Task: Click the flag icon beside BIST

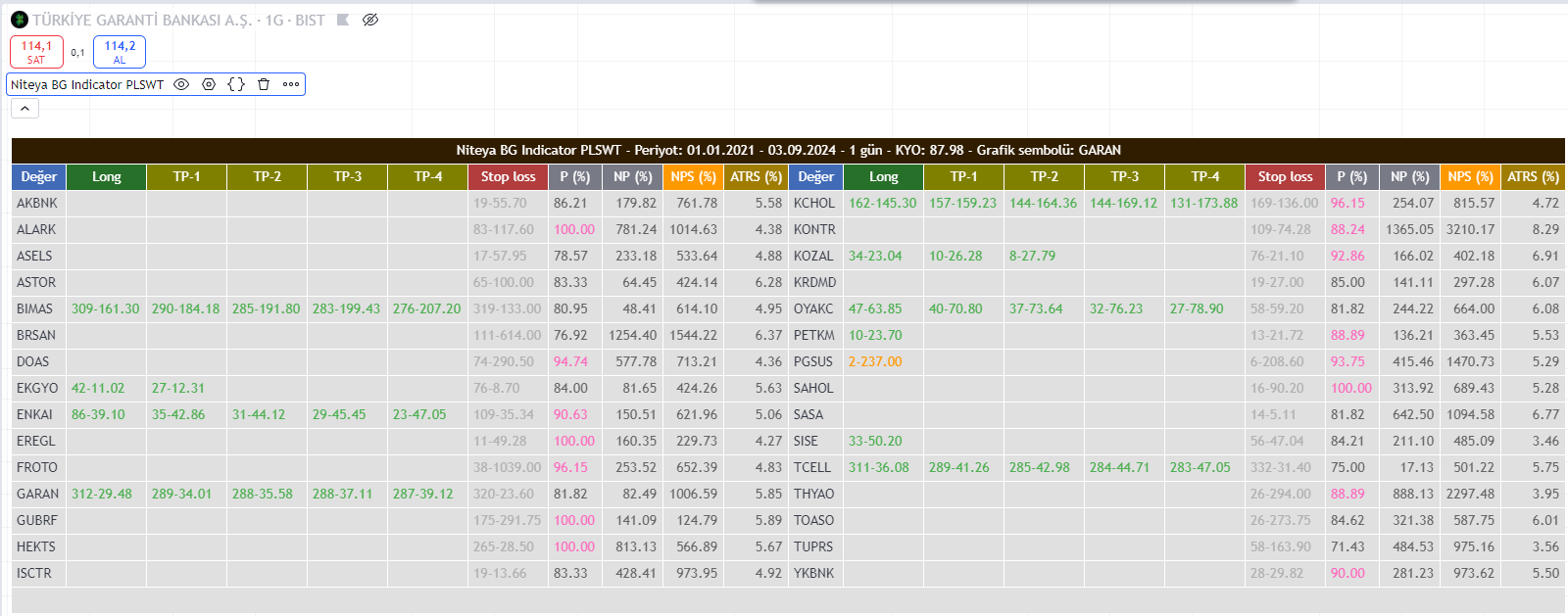Action: [x=343, y=20]
